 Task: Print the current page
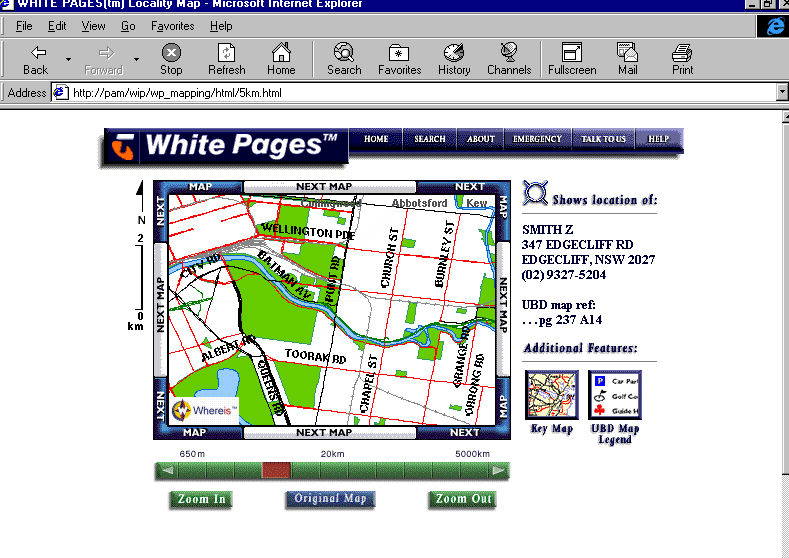(682, 59)
